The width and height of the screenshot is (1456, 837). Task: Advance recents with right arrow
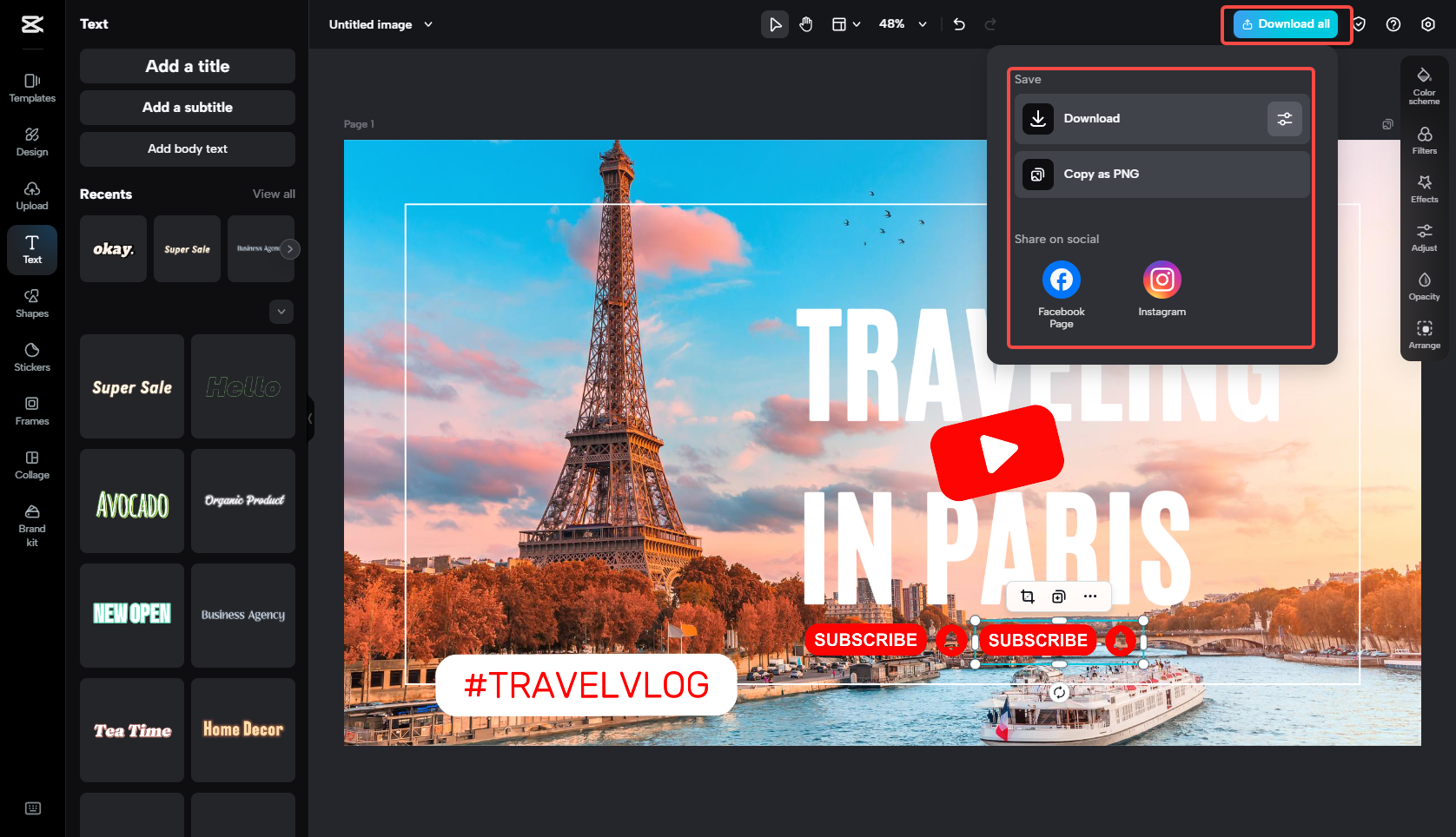[x=290, y=249]
